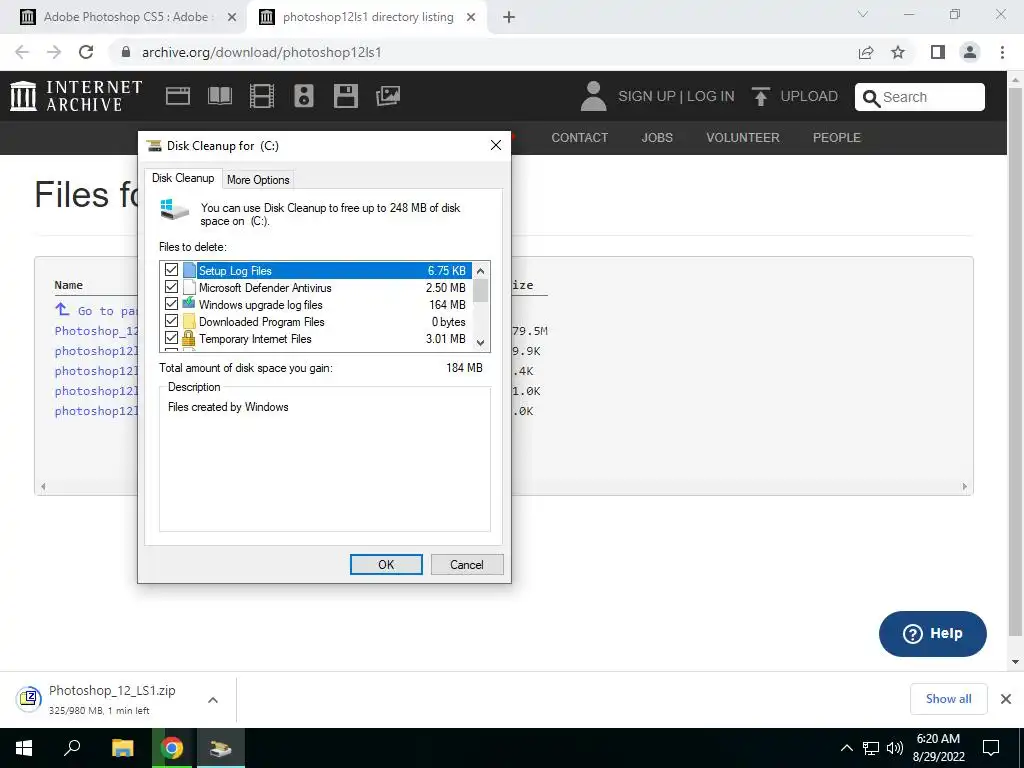Switch to the More Options tab

[x=258, y=180]
